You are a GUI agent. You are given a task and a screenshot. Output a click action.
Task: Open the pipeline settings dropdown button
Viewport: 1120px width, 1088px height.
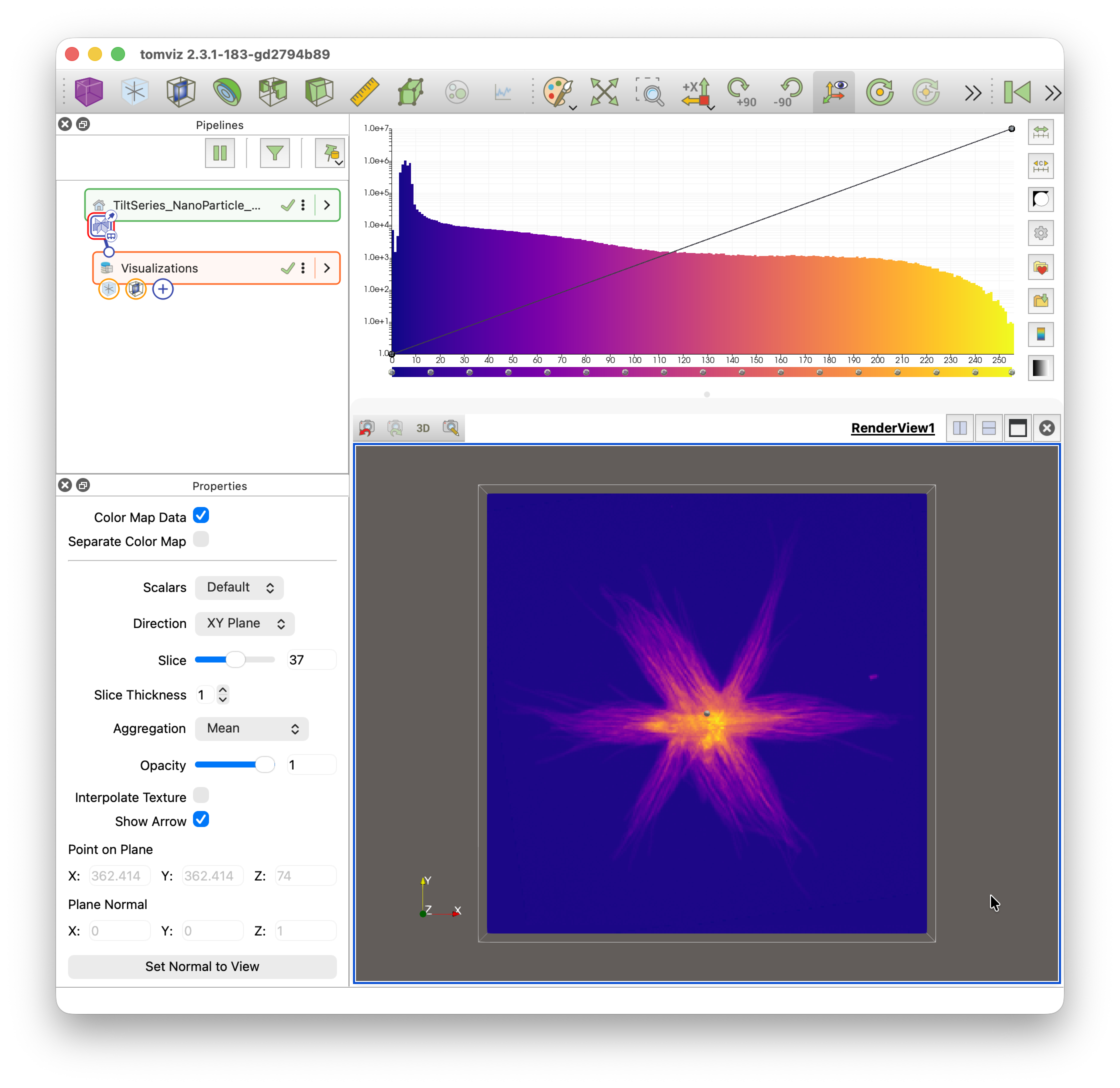click(x=330, y=153)
